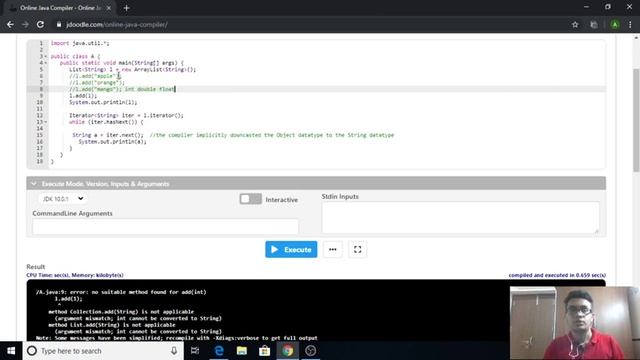Run the code with the Execute button
The image size is (640, 360).
point(291,249)
